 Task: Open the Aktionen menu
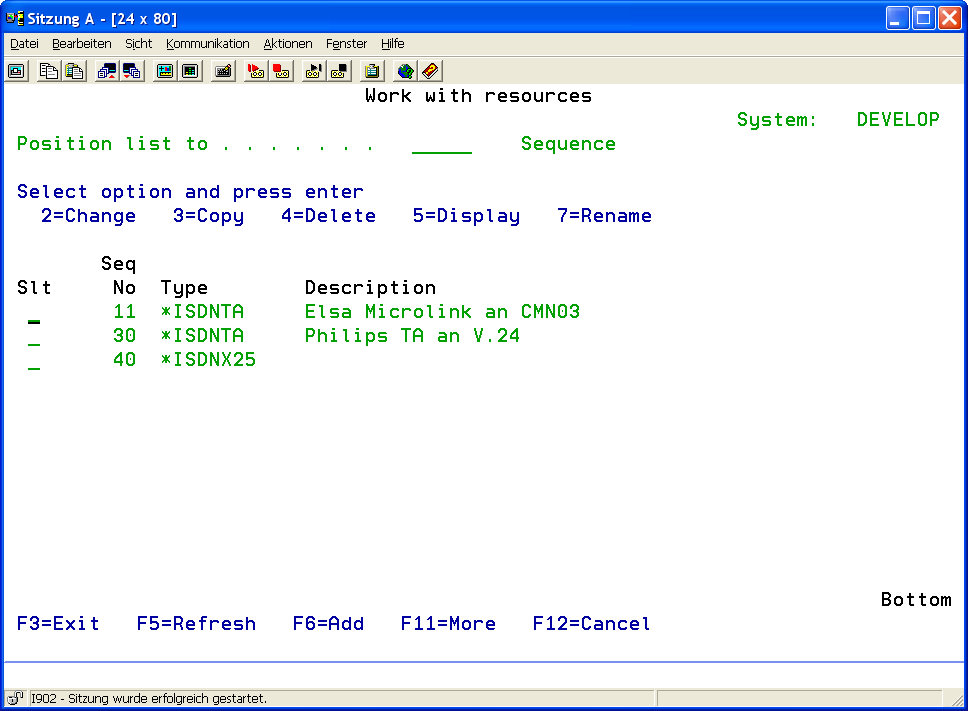(288, 44)
